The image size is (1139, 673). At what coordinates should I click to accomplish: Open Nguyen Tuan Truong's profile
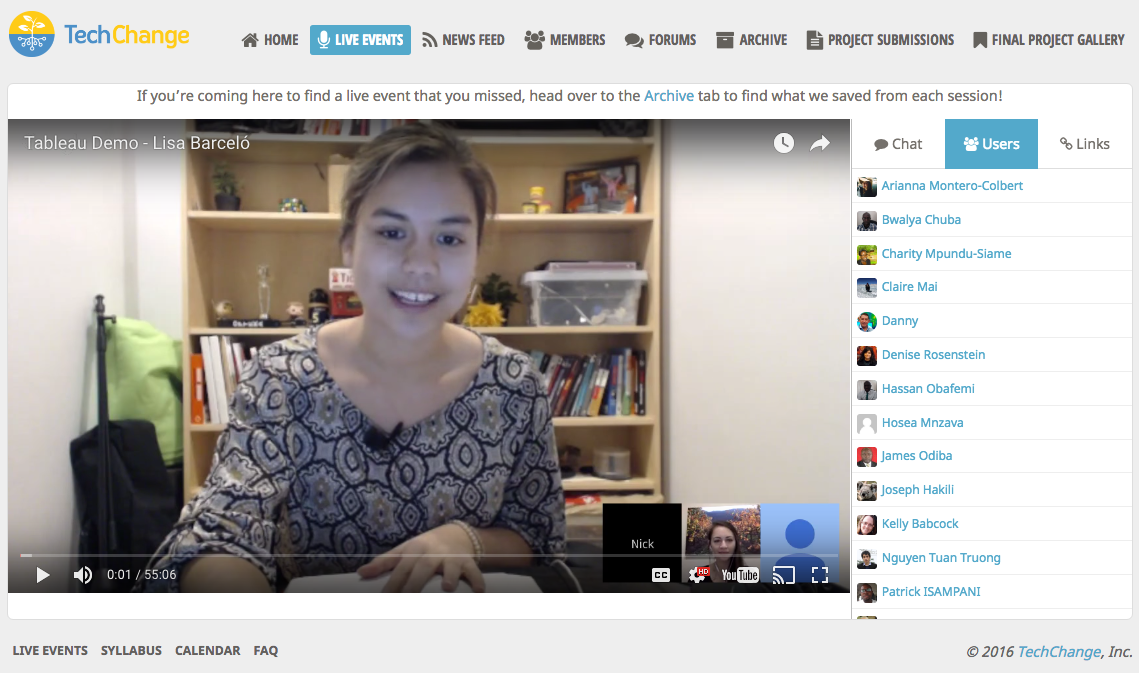pos(941,558)
